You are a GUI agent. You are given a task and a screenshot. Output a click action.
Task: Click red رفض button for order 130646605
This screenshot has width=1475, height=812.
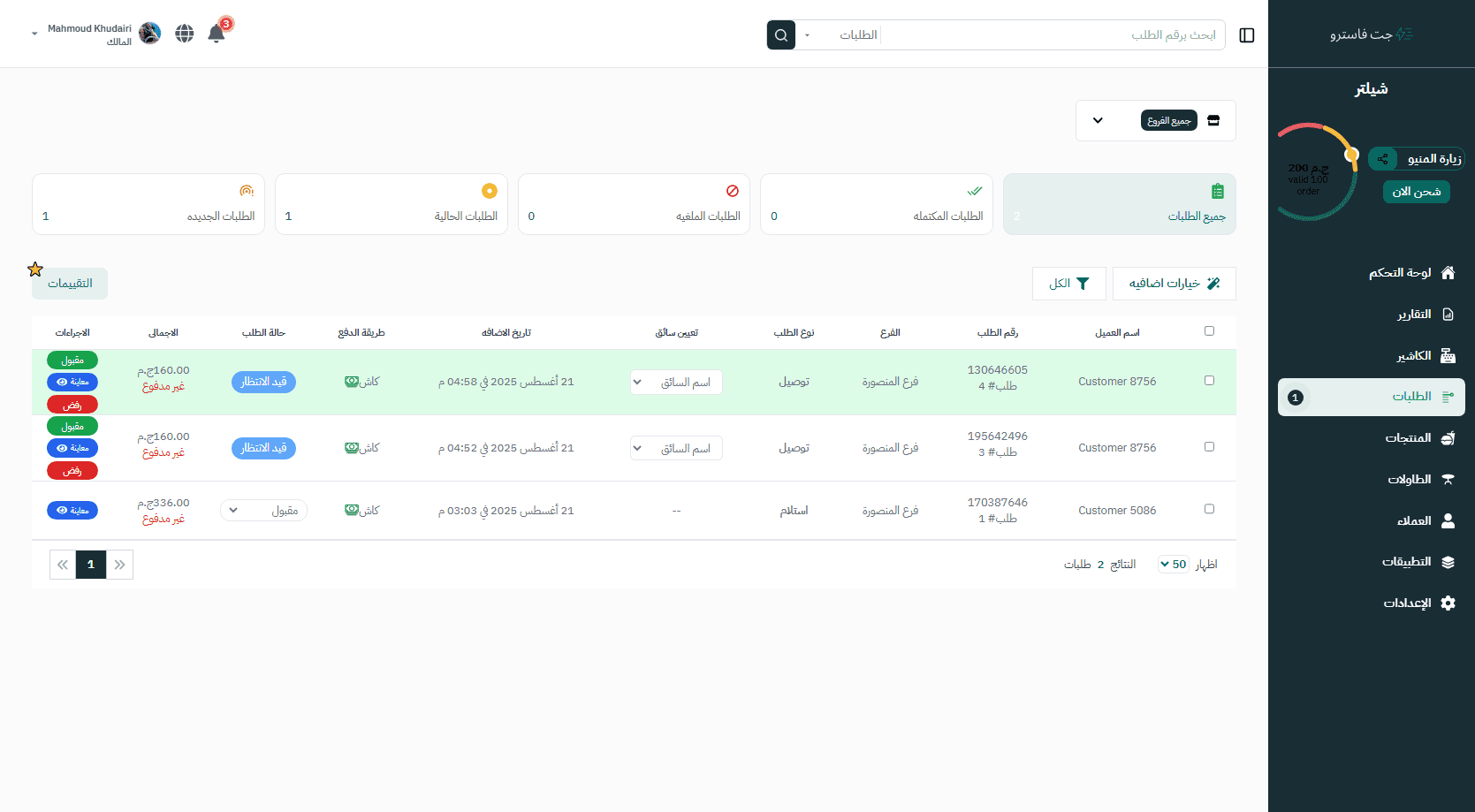[72, 405]
